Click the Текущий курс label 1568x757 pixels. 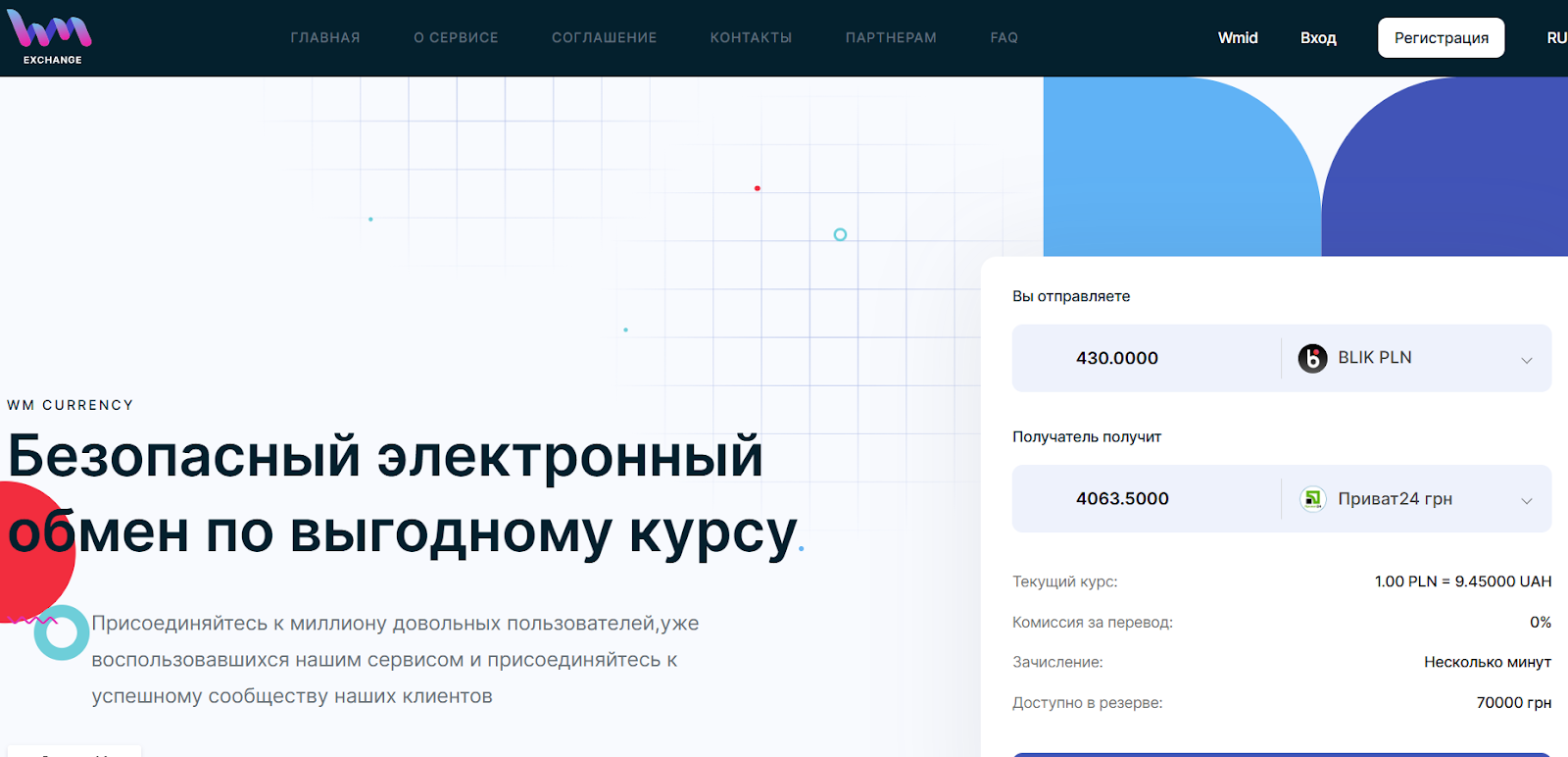[1065, 581]
